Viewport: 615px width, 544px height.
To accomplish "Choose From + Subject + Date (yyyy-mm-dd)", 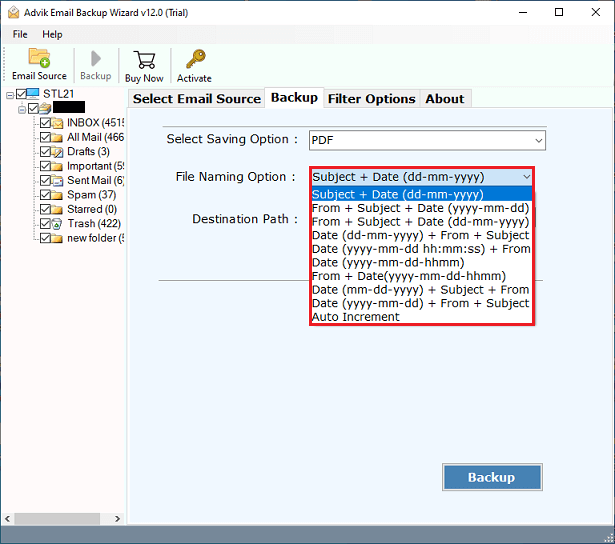I will coord(421,208).
